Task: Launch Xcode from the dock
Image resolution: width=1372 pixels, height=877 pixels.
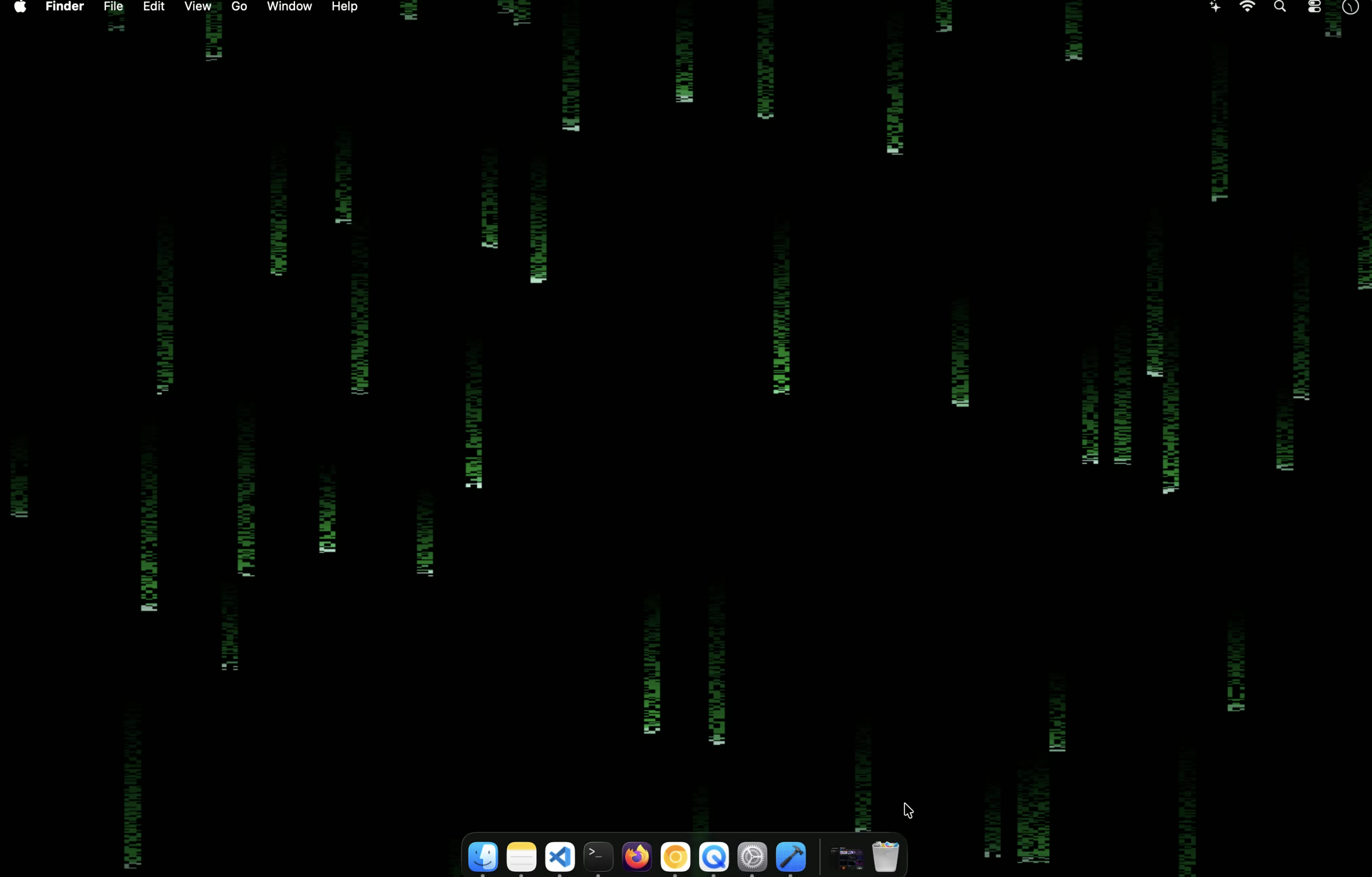Action: pyautogui.click(x=791, y=857)
